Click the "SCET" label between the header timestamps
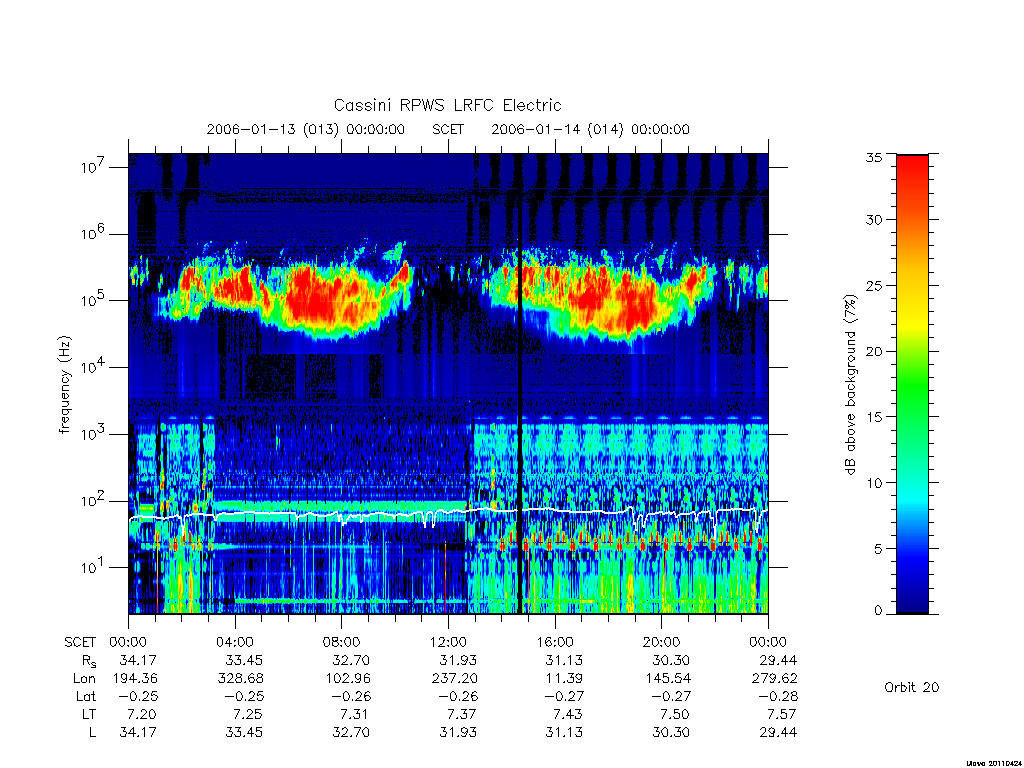This screenshot has height=768, width=1024. pos(447,129)
